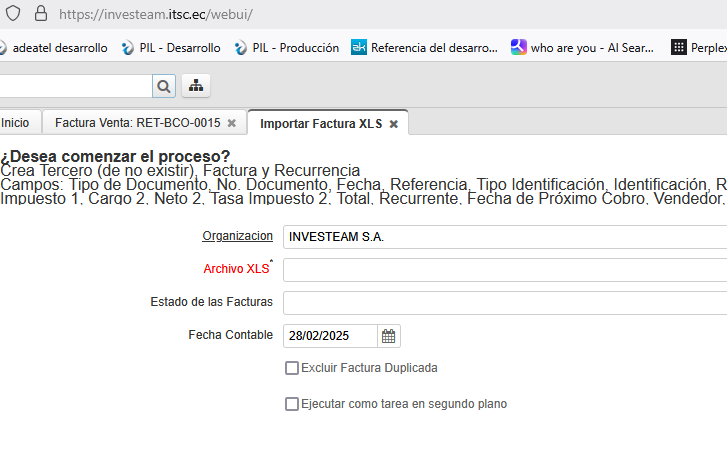Click the underlined Organizacion label
The width and height of the screenshot is (727, 463).
coord(237,236)
